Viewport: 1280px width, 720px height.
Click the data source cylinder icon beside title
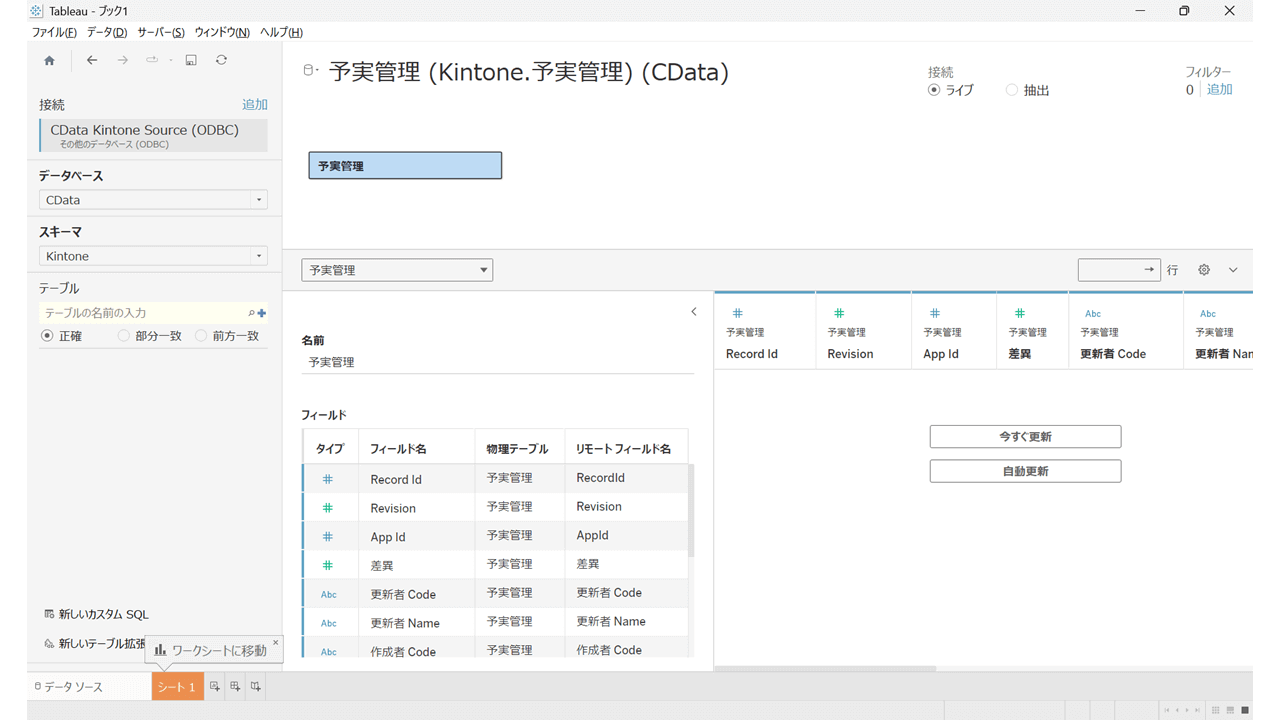point(309,71)
